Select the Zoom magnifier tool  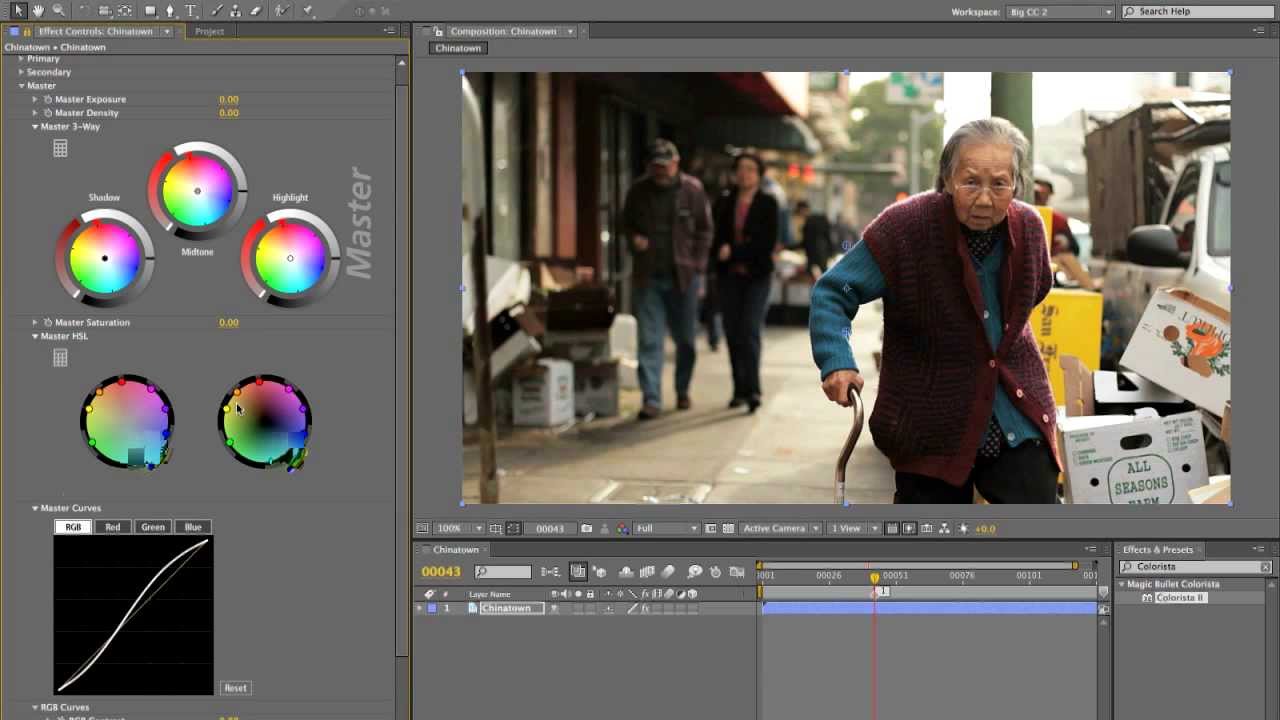(x=58, y=11)
